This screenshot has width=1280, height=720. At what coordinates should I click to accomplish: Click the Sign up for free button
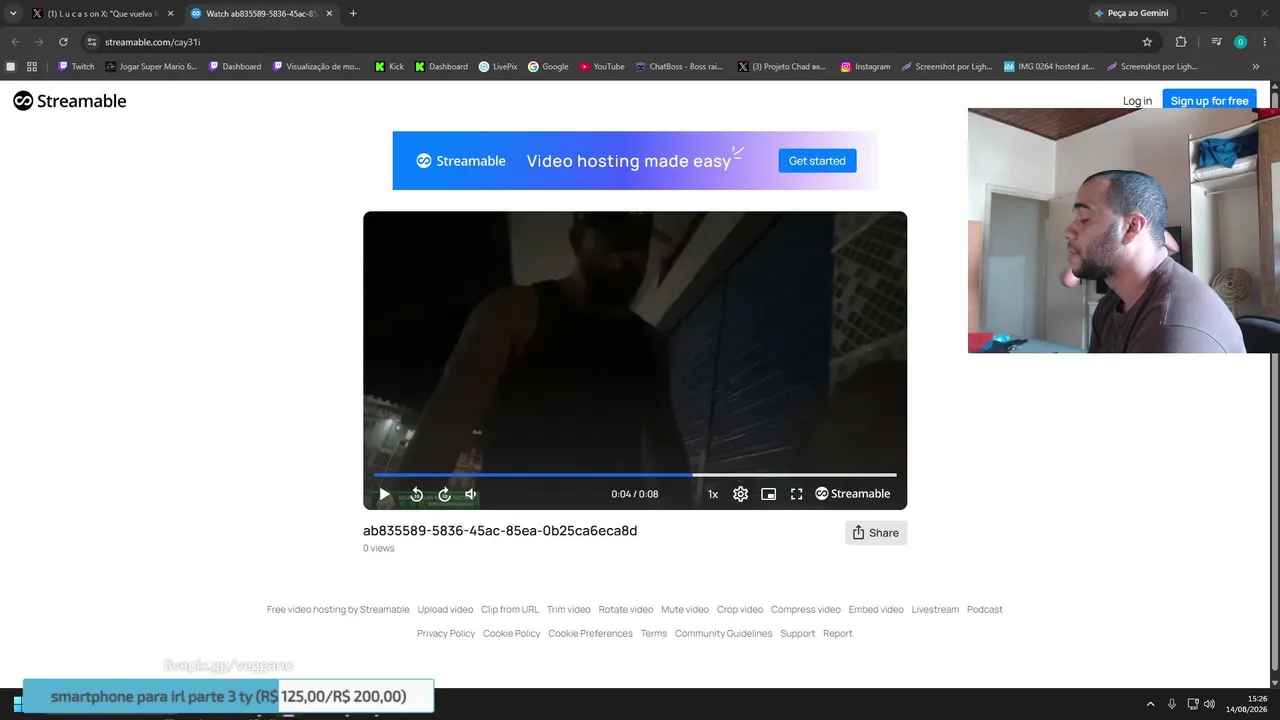click(x=1209, y=101)
